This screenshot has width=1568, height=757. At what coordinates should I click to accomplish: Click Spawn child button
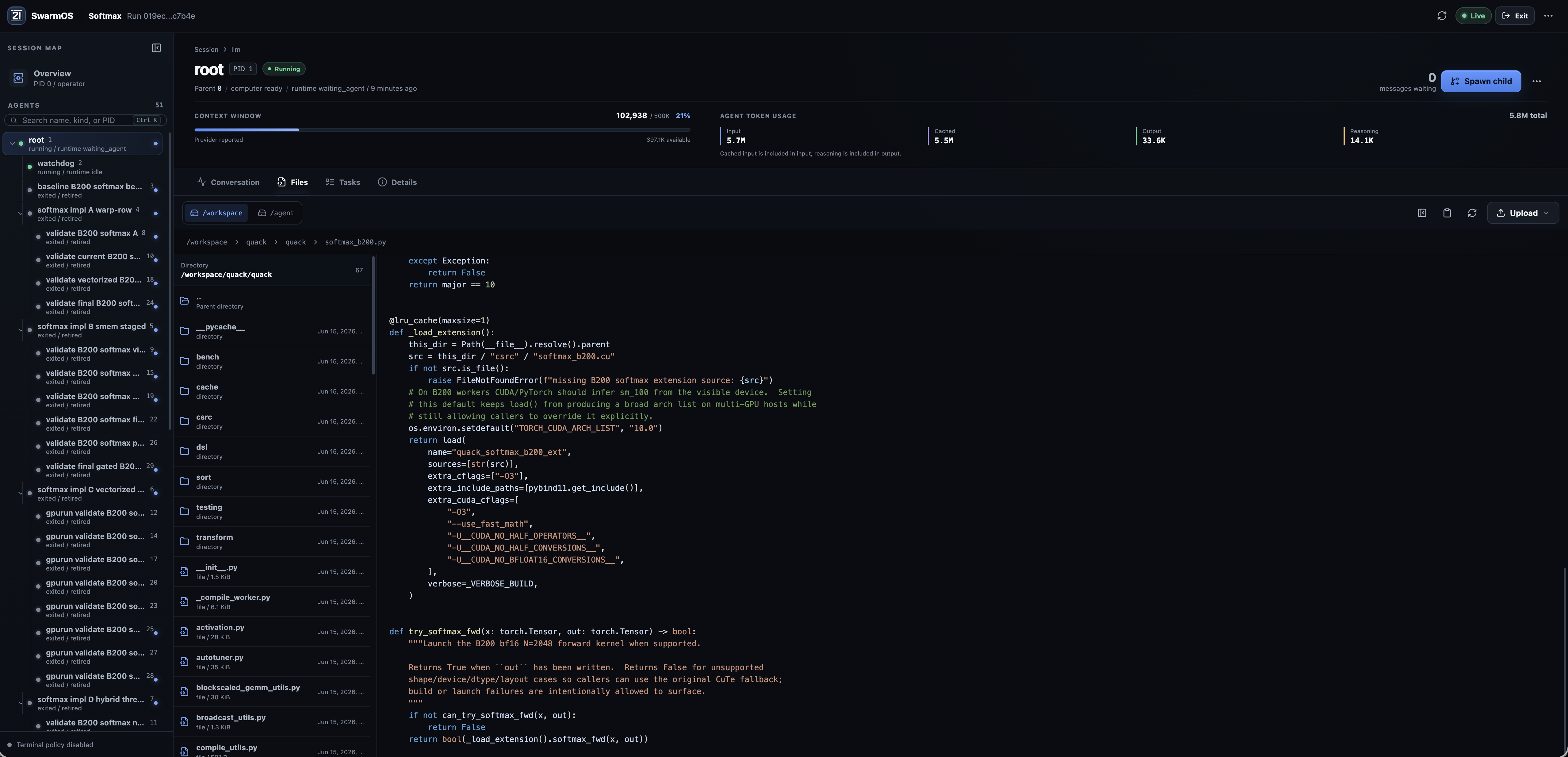coord(1480,81)
